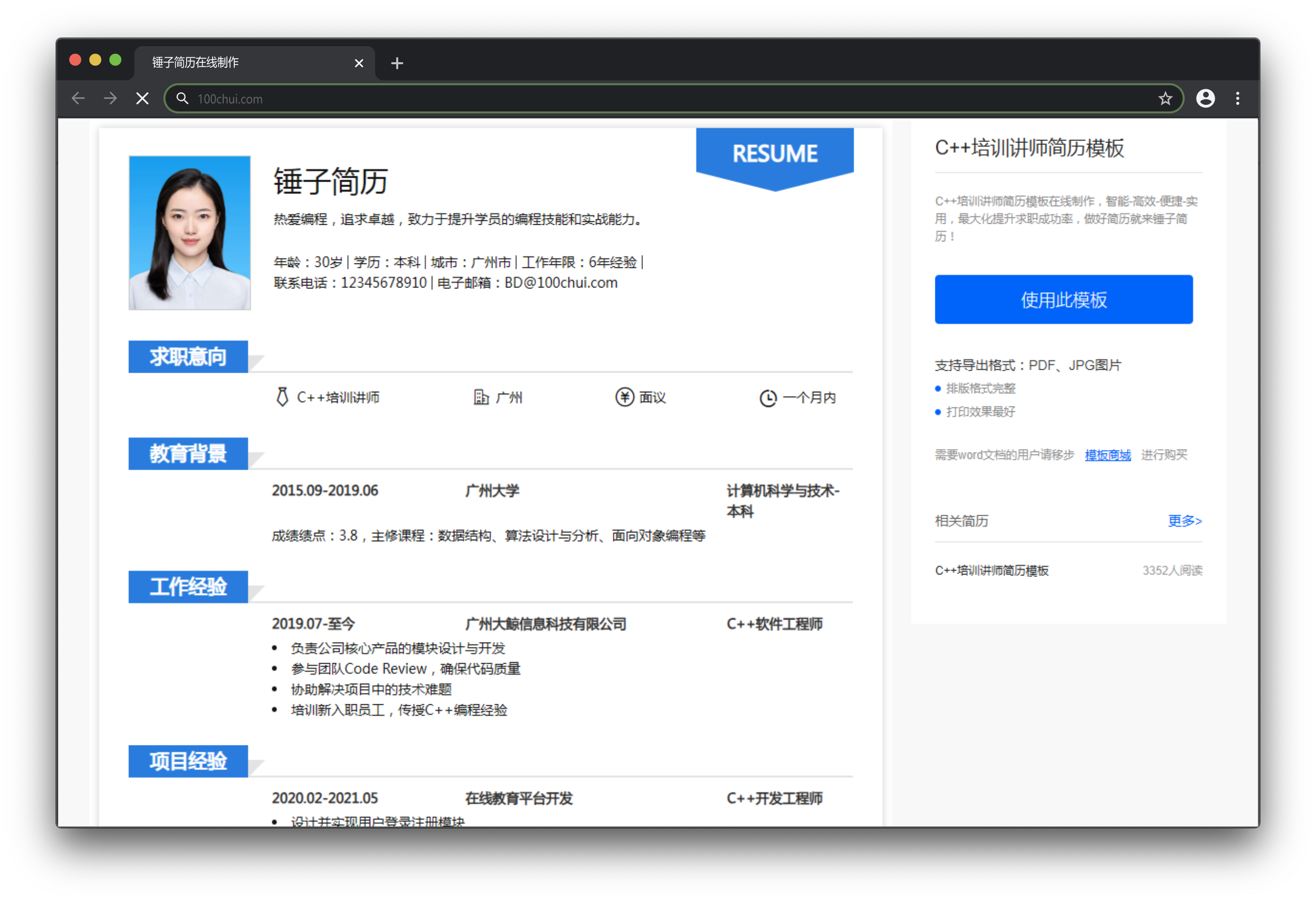Screen dimensions: 1316x902
Task: Click the browser back arrow
Action: [x=78, y=99]
